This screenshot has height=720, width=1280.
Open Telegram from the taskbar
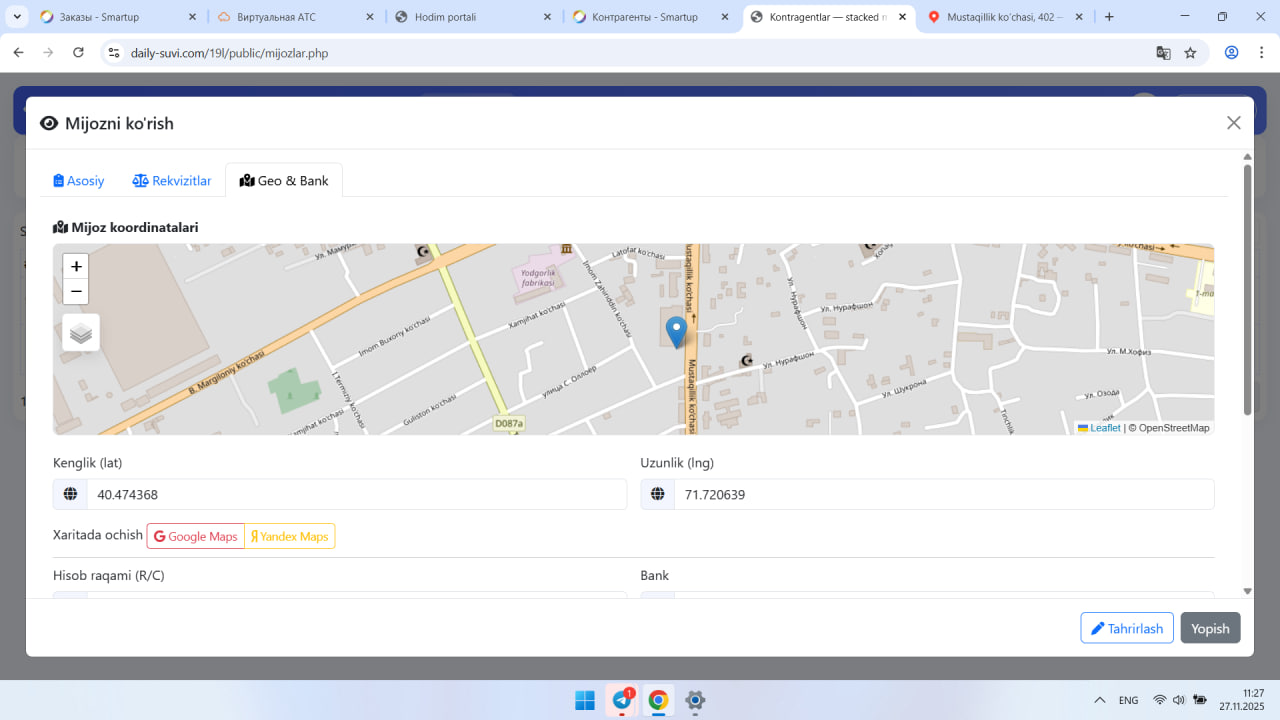pos(621,700)
